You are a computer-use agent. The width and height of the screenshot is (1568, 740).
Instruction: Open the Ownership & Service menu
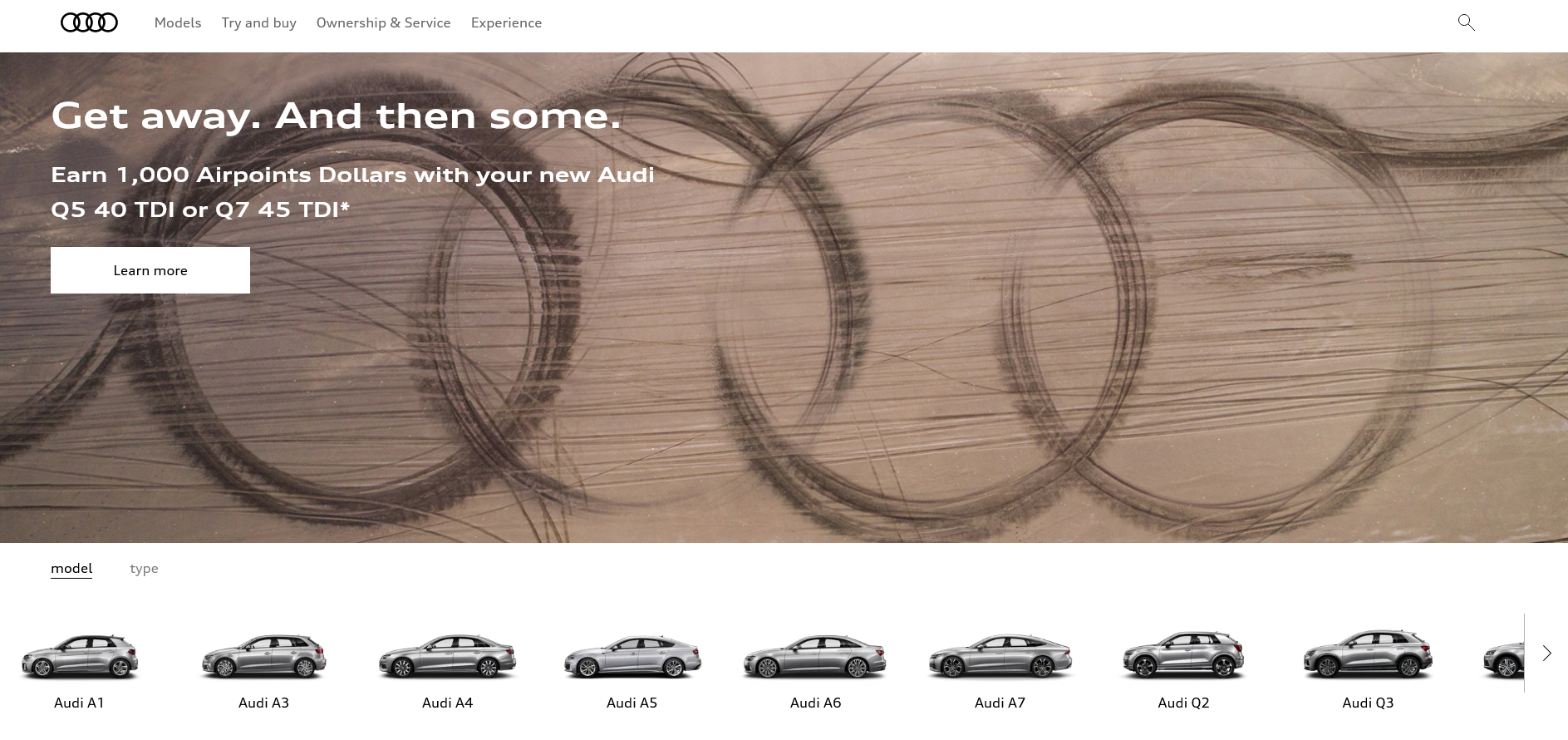(383, 22)
